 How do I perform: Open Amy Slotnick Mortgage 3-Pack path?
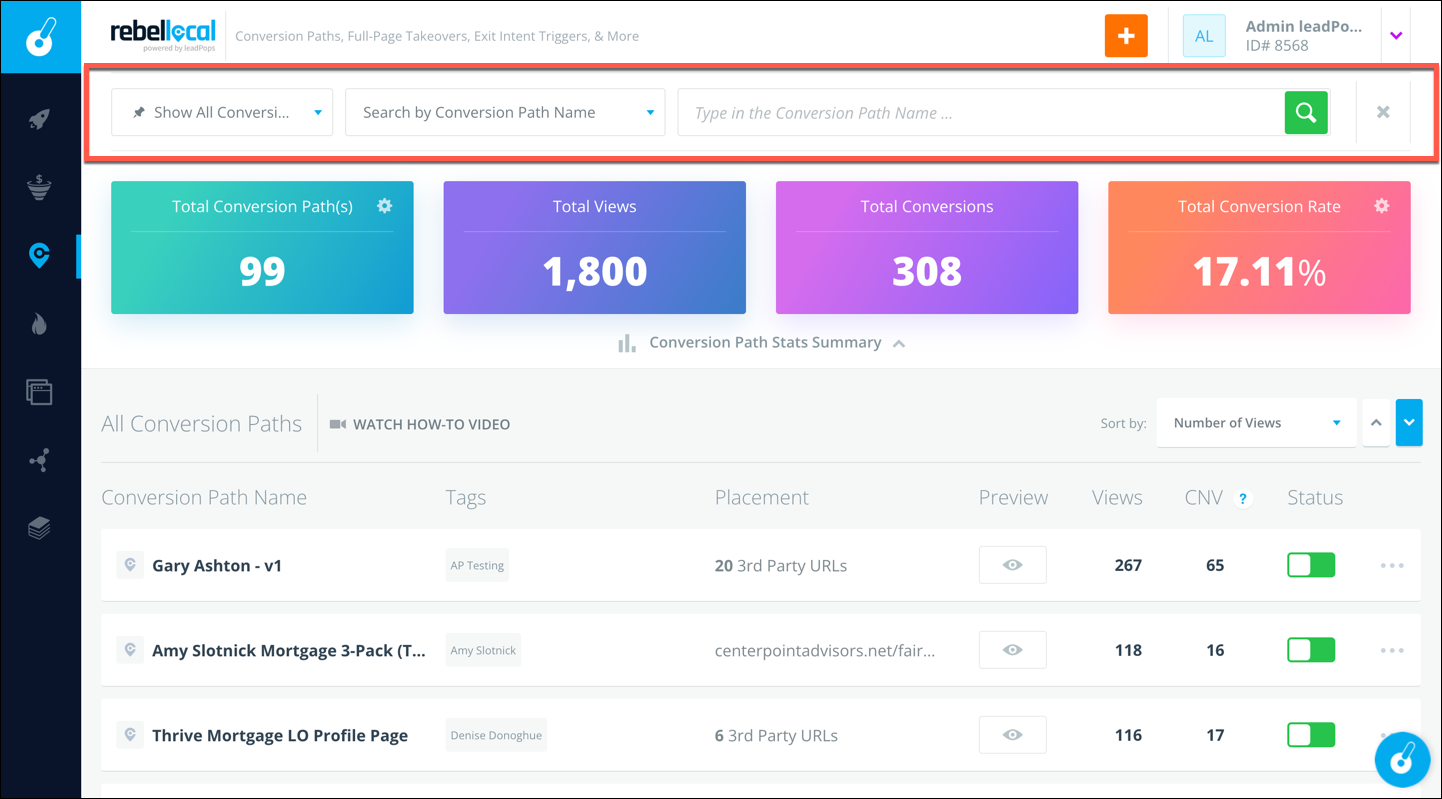[x=289, y=650]
